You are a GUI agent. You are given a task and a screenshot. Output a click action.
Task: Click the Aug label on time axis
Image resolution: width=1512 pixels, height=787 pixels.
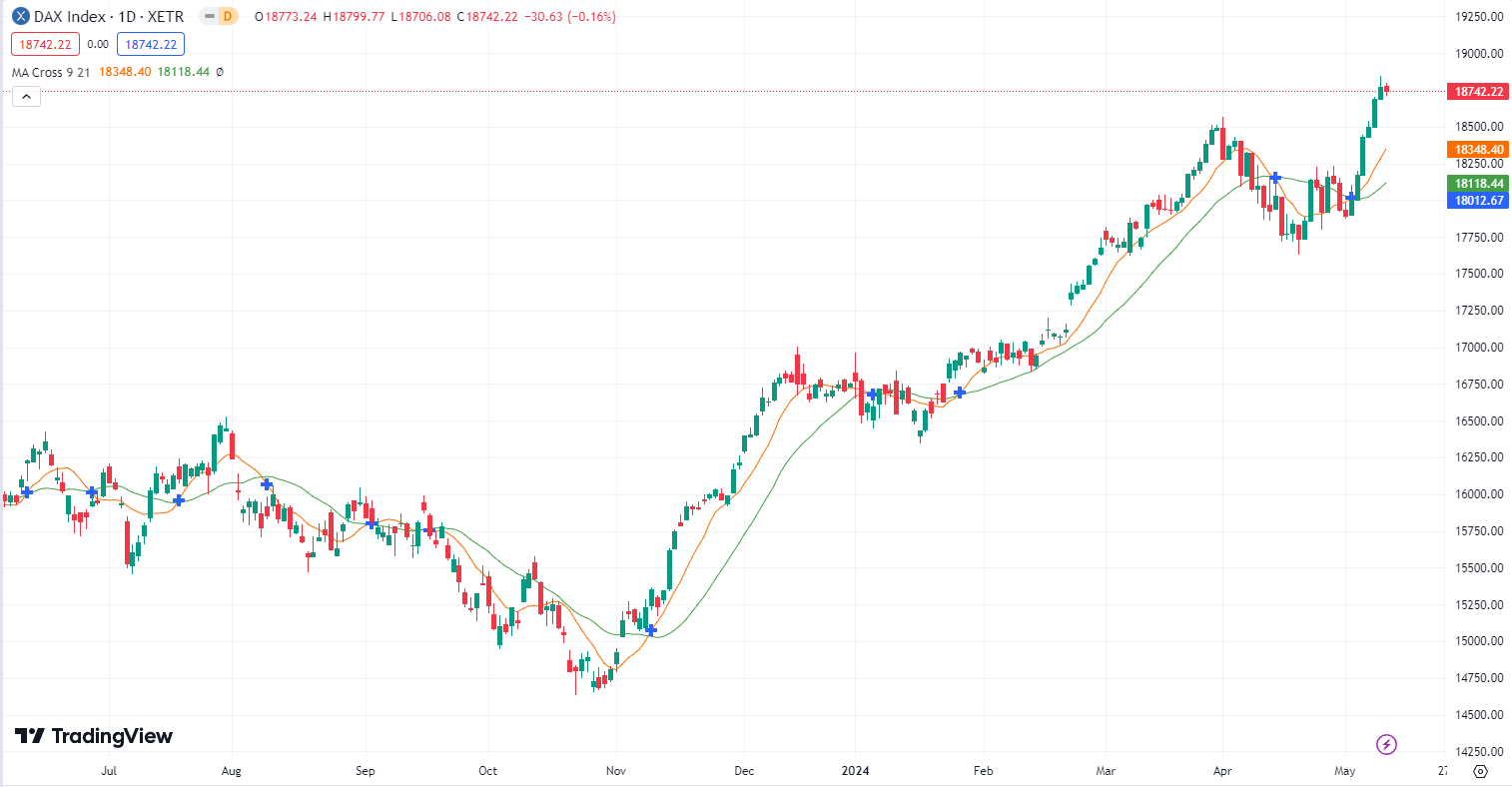coord(232,771)
